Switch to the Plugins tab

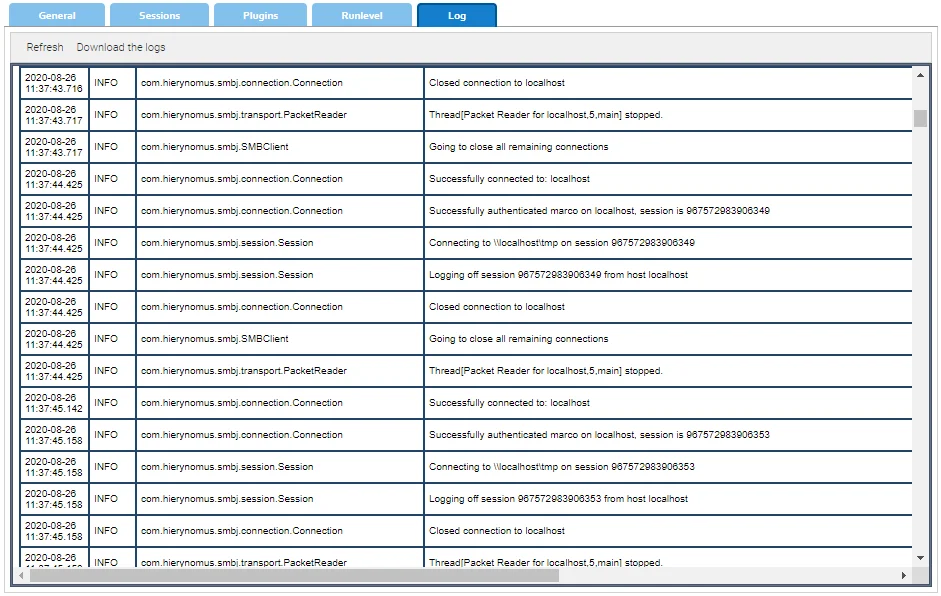coord(260,14)
